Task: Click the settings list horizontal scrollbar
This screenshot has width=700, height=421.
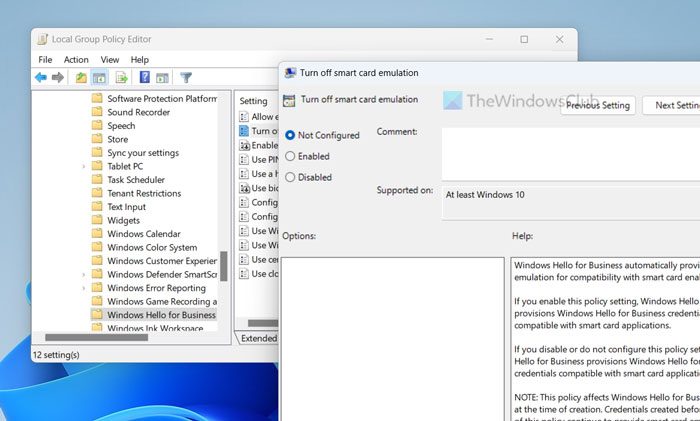Action: pyautogui.click(x=263, y=323)
